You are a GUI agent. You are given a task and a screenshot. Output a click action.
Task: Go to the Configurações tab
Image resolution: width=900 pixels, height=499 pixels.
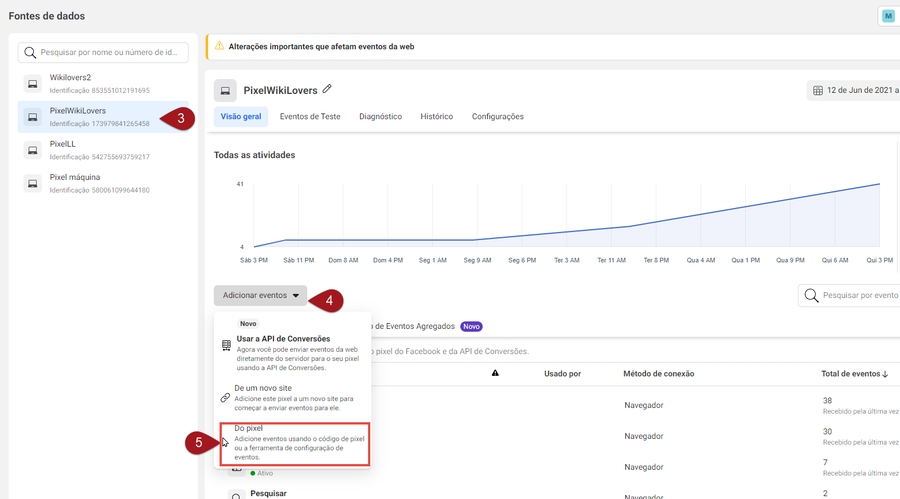pyautogui.click(x=497, y=117)
